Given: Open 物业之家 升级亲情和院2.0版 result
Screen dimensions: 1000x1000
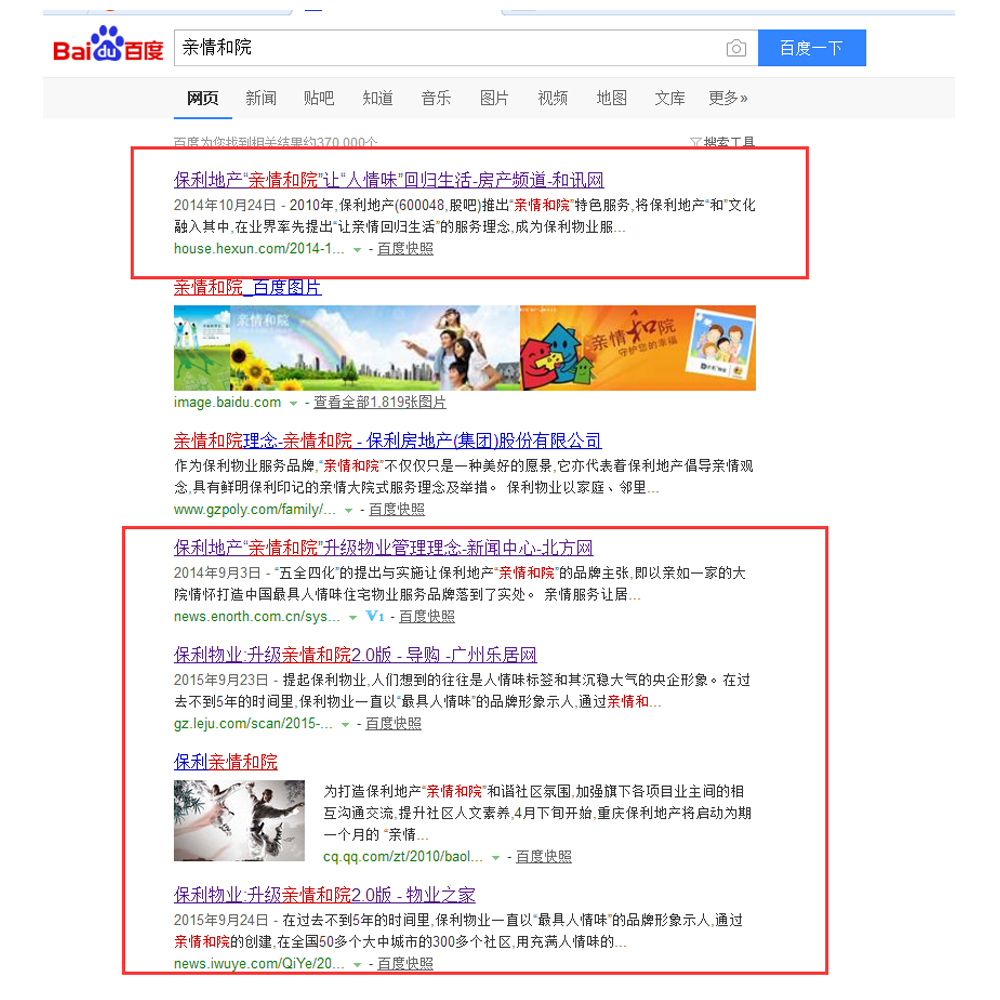Looking at the screenshot, I should 325,895.
